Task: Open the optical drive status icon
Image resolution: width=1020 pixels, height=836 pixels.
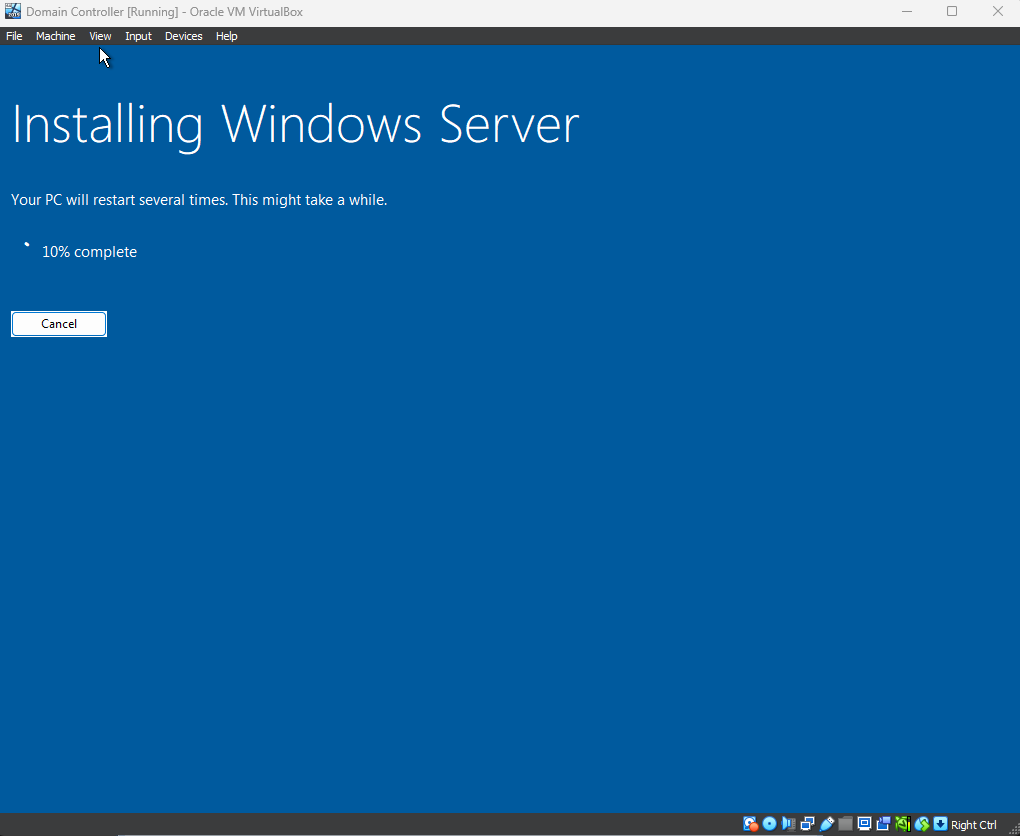Action: coord(770,824)
